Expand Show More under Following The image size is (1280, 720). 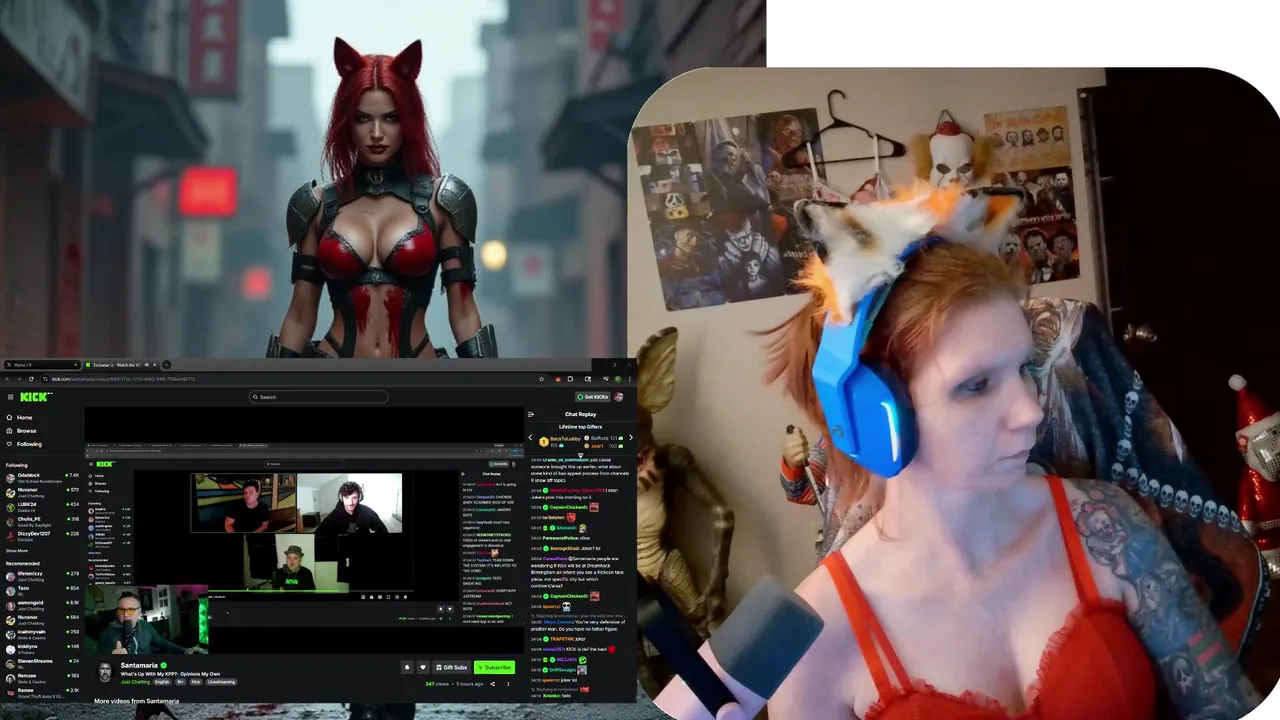point(17,550)
